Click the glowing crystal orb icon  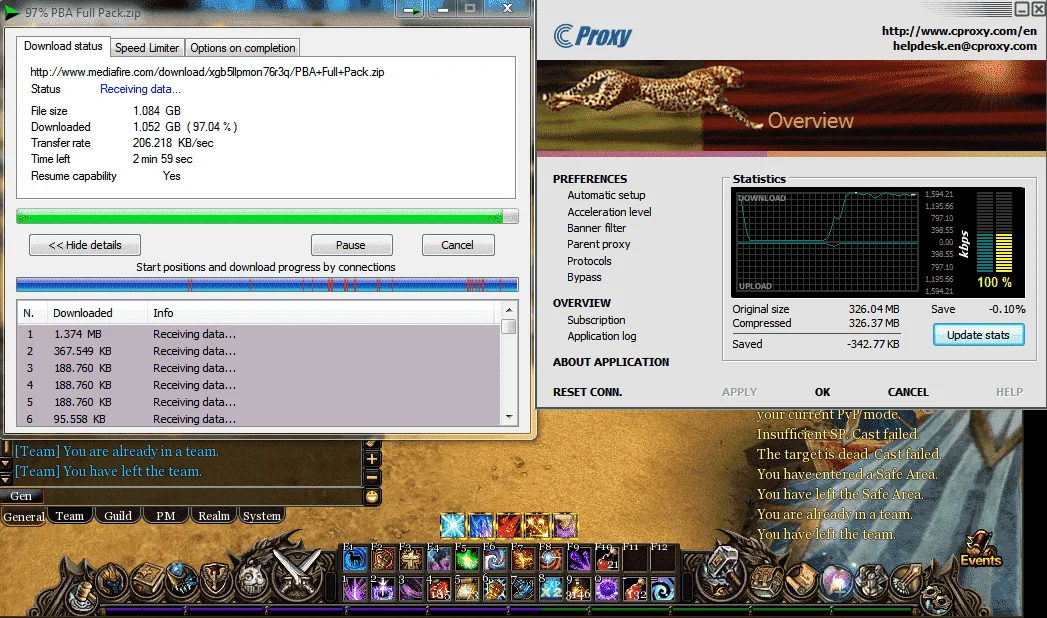pyautogui.click(x=836, y=579)
